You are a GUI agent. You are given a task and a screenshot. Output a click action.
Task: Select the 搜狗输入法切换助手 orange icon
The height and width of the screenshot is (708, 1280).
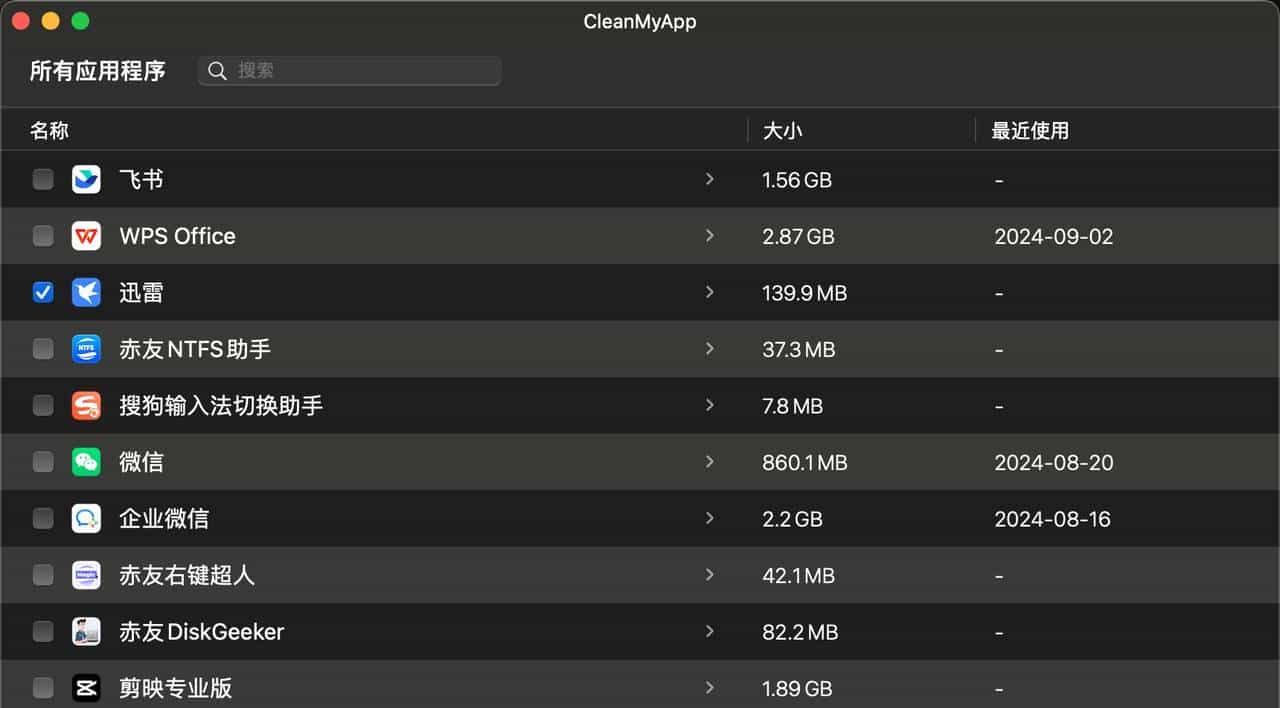(86, 406)
